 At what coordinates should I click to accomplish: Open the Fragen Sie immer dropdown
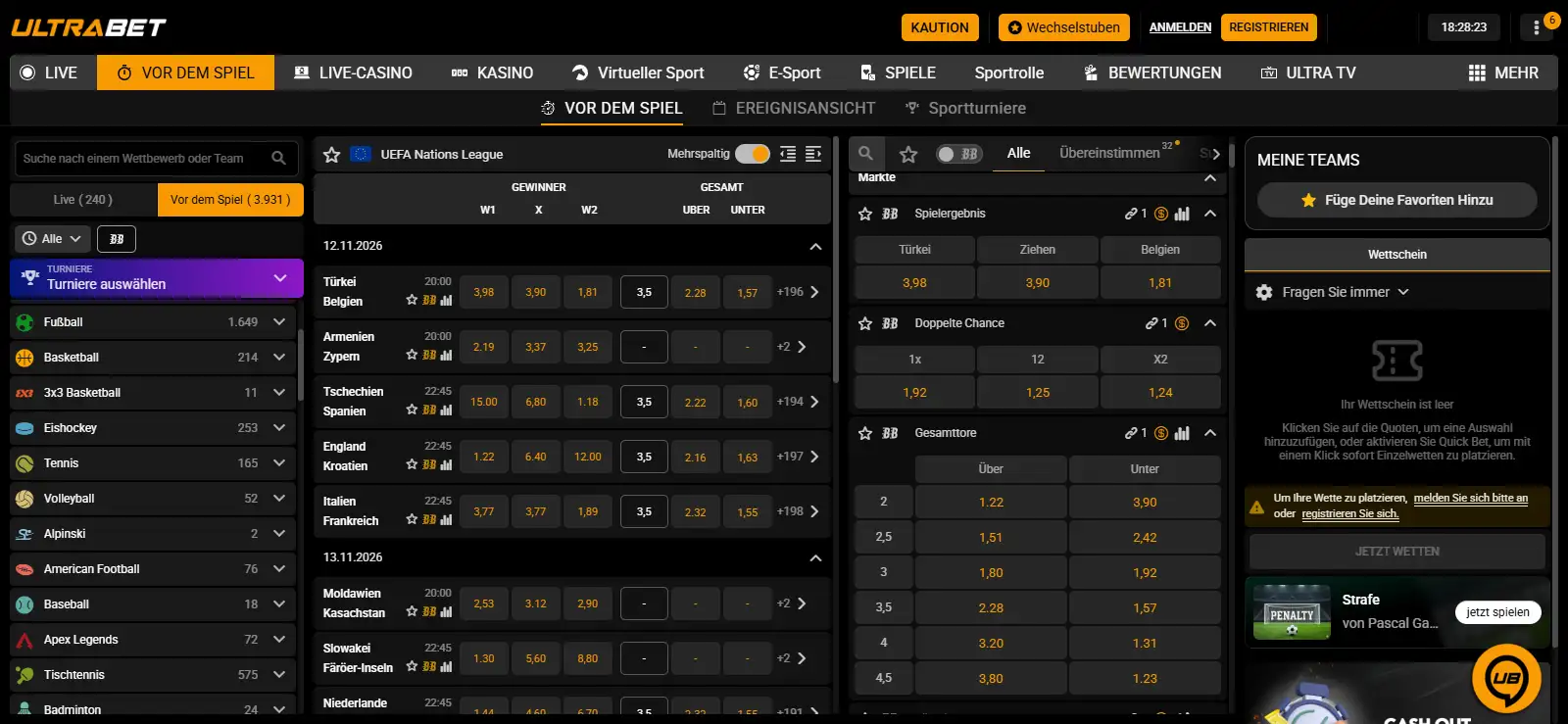1345,292
